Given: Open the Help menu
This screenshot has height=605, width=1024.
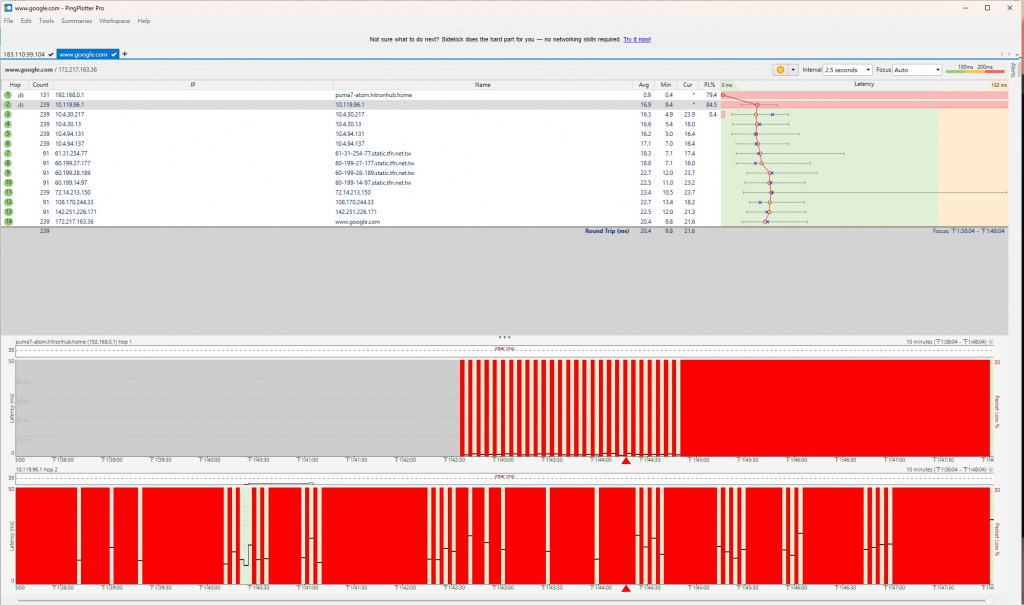Looking at the screenshot, I should [144, 21].
